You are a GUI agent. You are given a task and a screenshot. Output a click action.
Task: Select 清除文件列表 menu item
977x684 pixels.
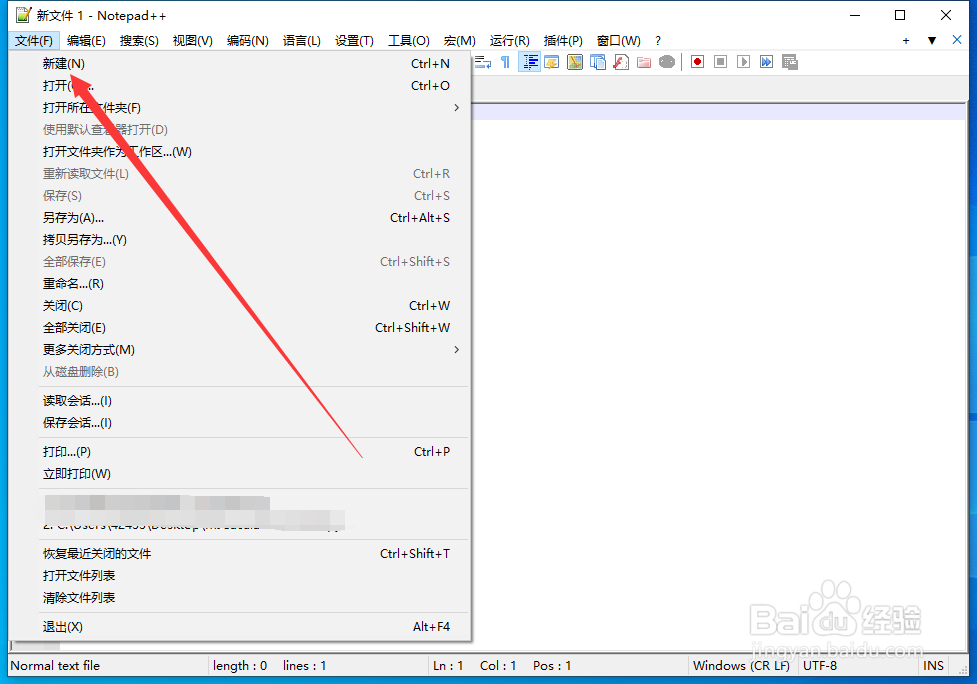pyautogui.click(x=240, y=598)
